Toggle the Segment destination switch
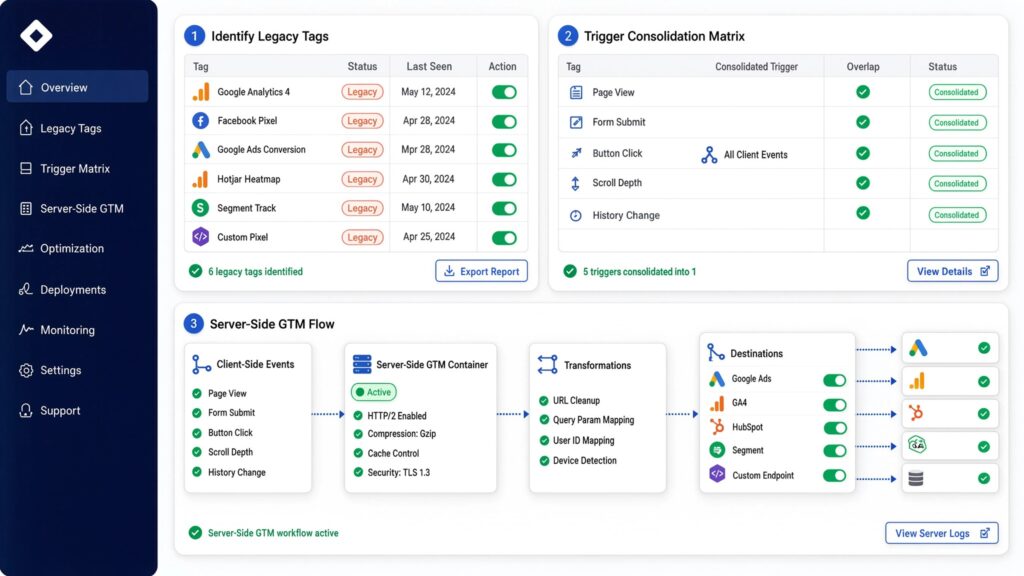Image resolution: width=1024 pixels, height=576 pixels. click(x=835, y=451)
